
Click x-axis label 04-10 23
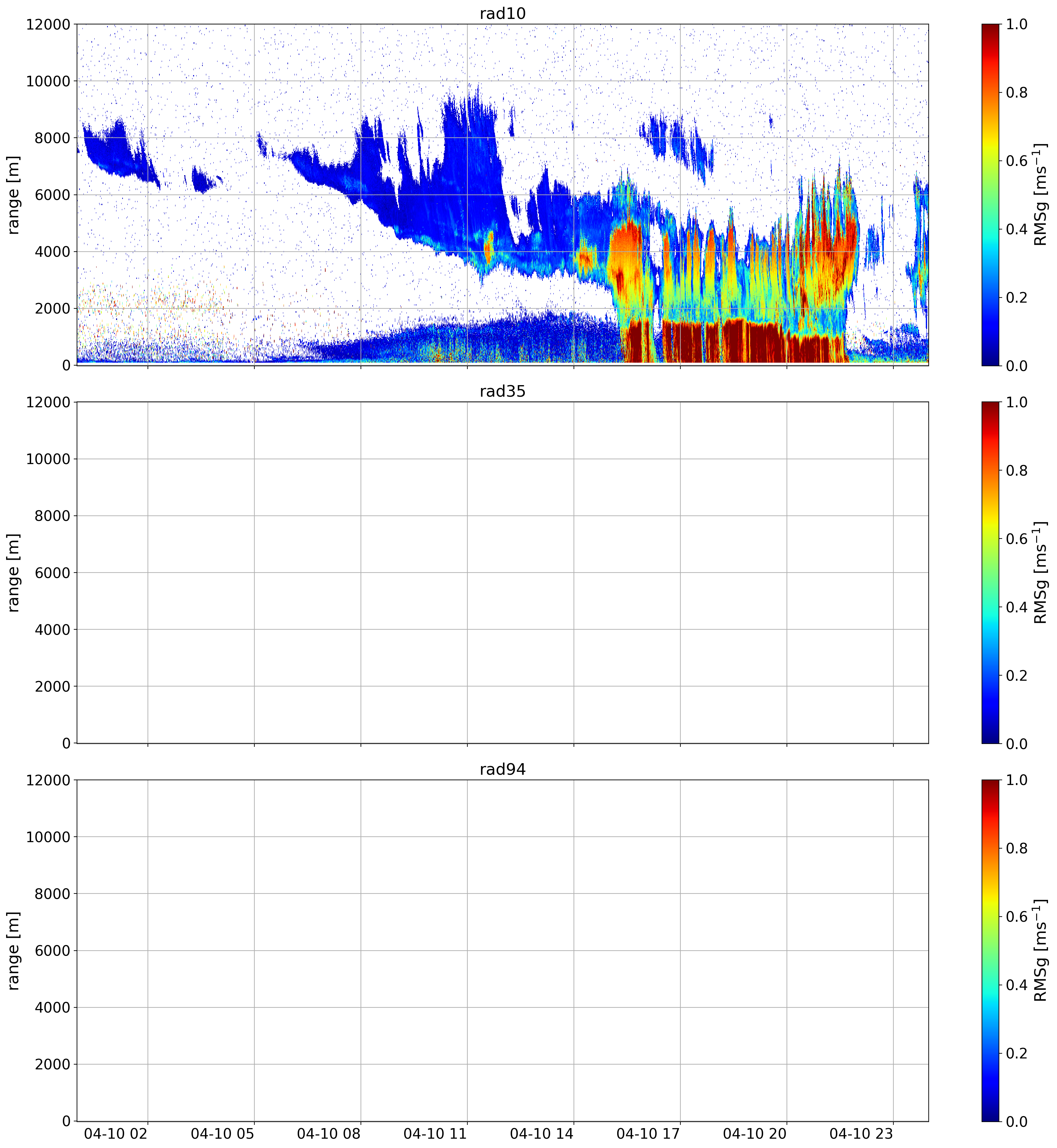[861, 1134]
